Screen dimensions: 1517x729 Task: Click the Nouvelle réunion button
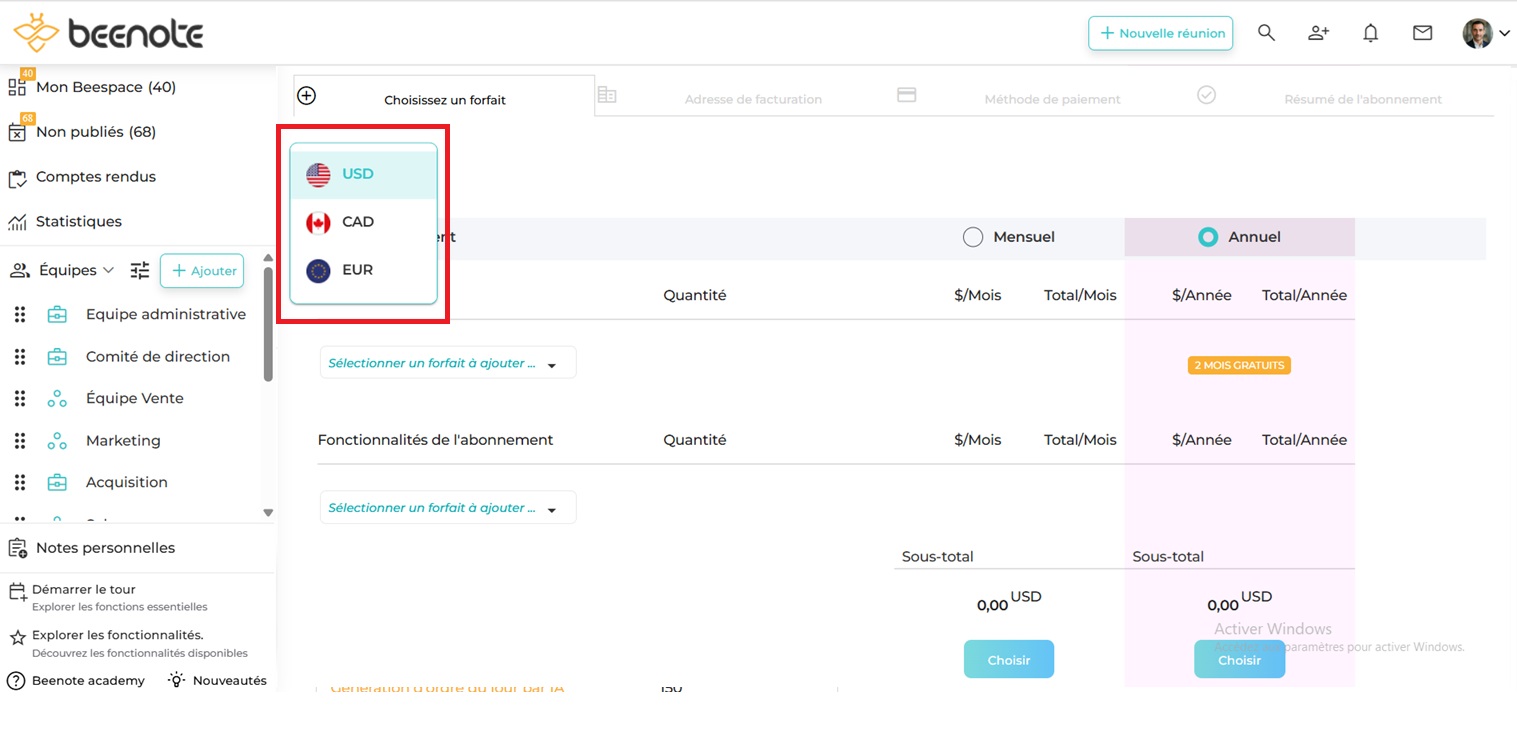1160,33
